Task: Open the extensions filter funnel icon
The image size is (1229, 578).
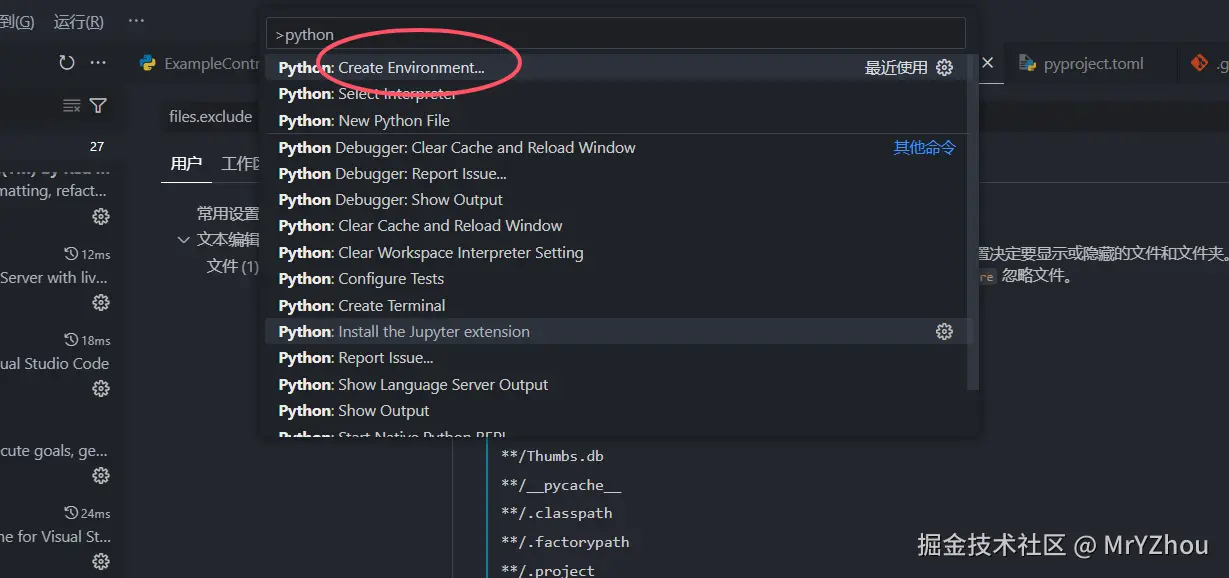Action: (98, 106)
